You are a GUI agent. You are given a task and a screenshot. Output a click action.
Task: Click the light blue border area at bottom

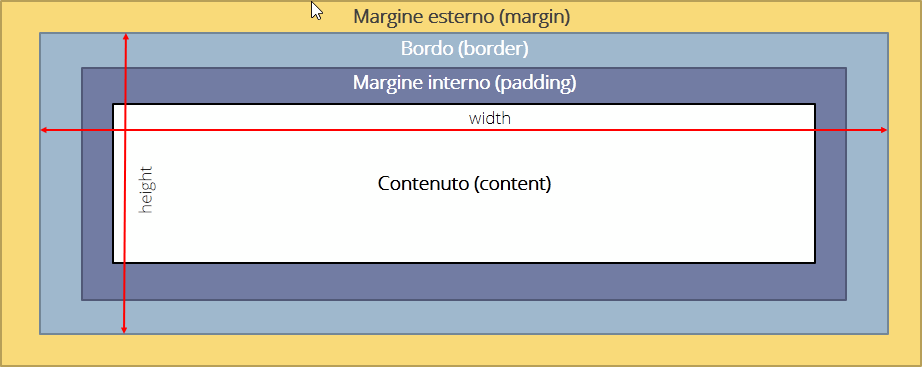pyautogui.click(x=464, y=317)
